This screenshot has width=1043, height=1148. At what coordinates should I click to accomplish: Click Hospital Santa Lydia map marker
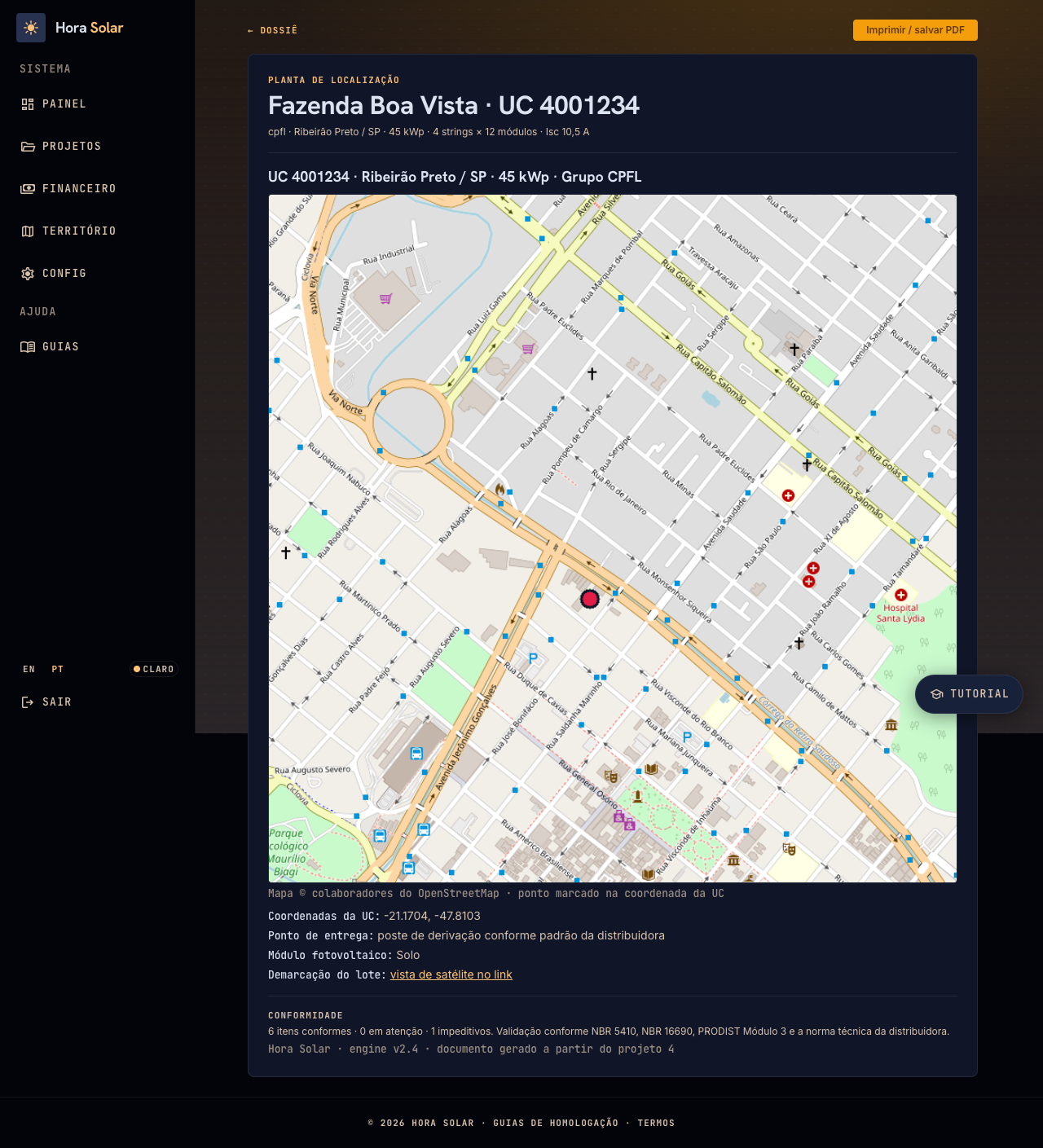(x=901, y=596)
